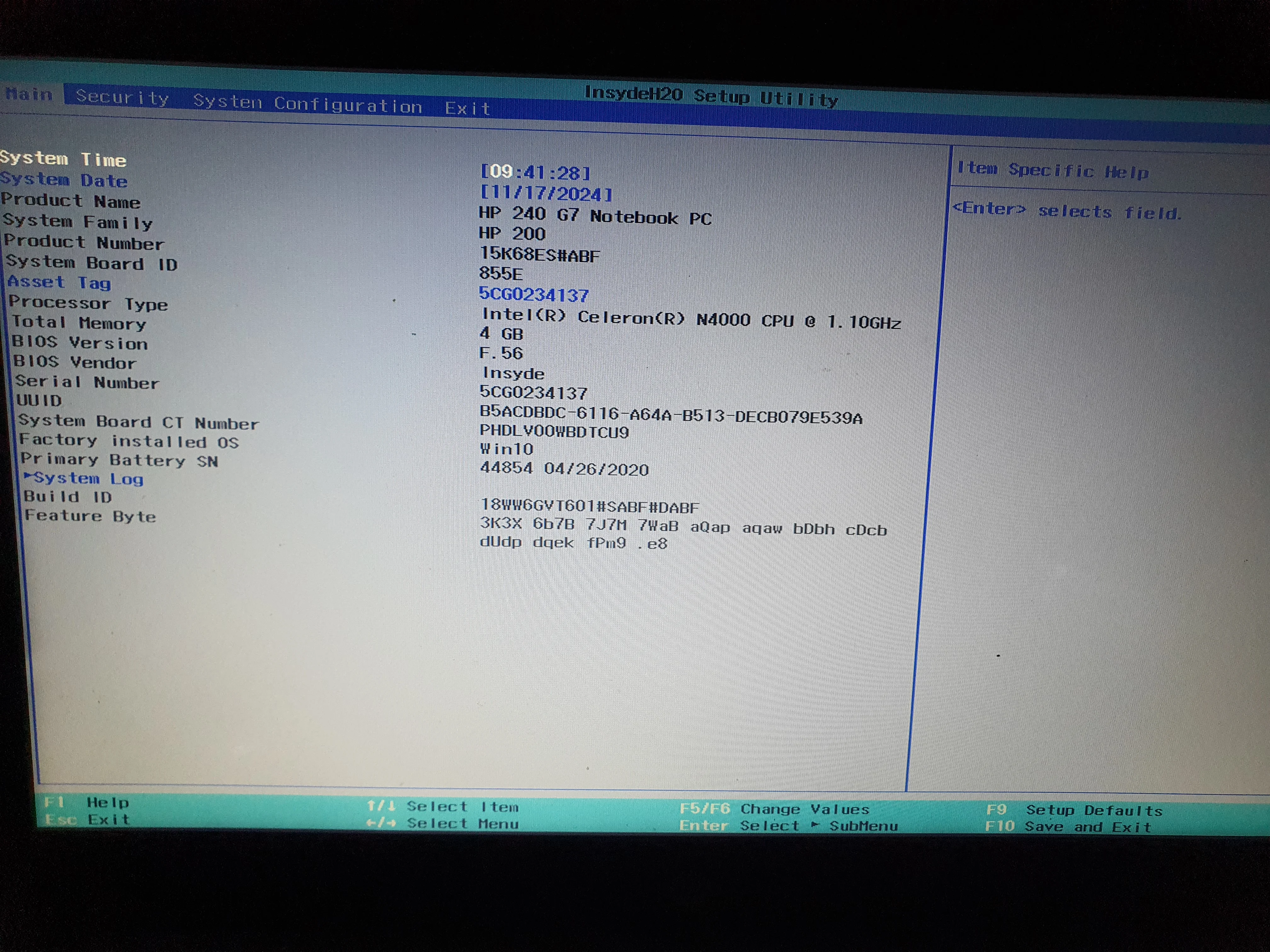Click battery SN 44854 04/26/2020
Image resolution: width=1270 pixels, height=952 pixels.
point(564,469)
